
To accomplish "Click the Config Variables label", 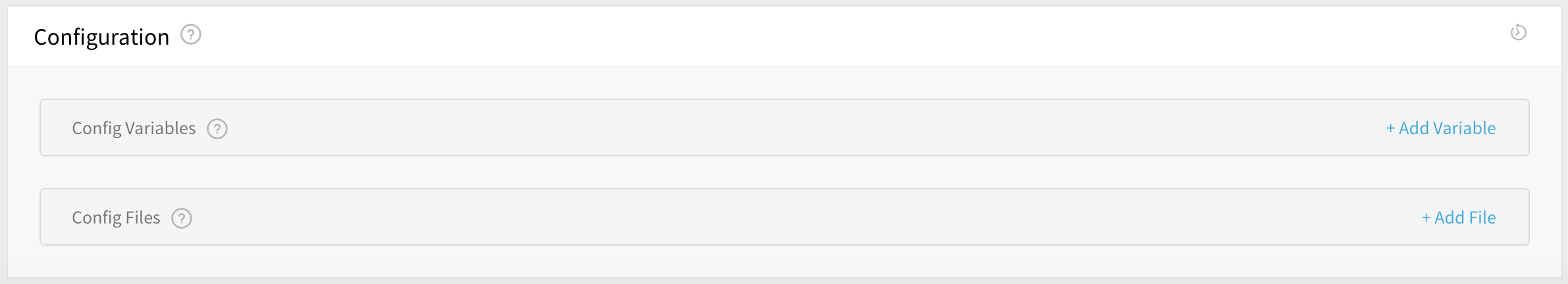I will point(134,128).
